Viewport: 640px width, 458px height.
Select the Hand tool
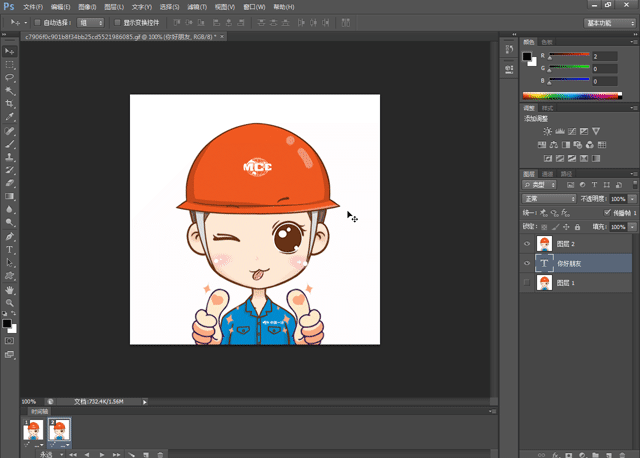[x=10, y=290]
